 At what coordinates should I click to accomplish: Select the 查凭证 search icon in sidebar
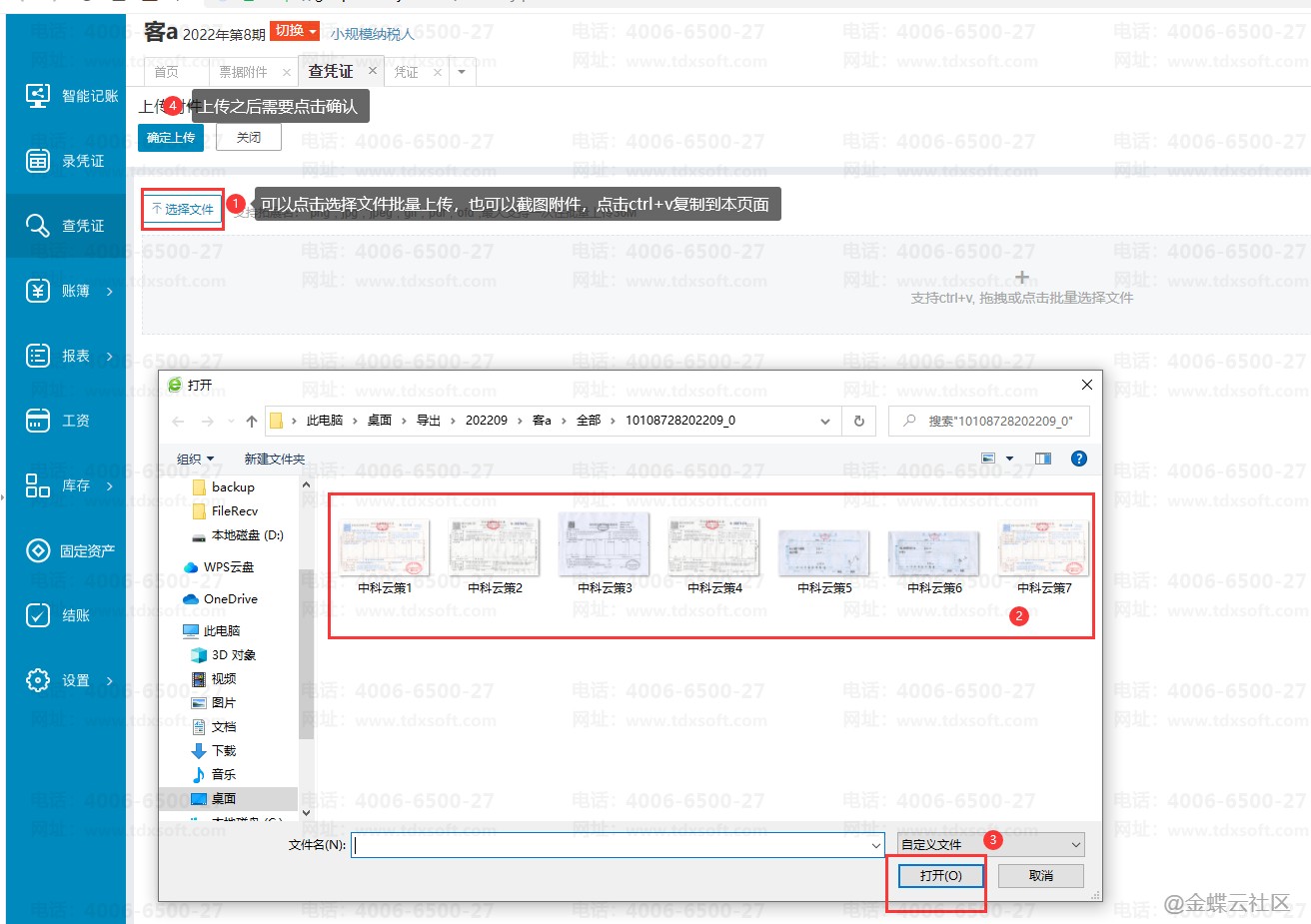(38, 226)
